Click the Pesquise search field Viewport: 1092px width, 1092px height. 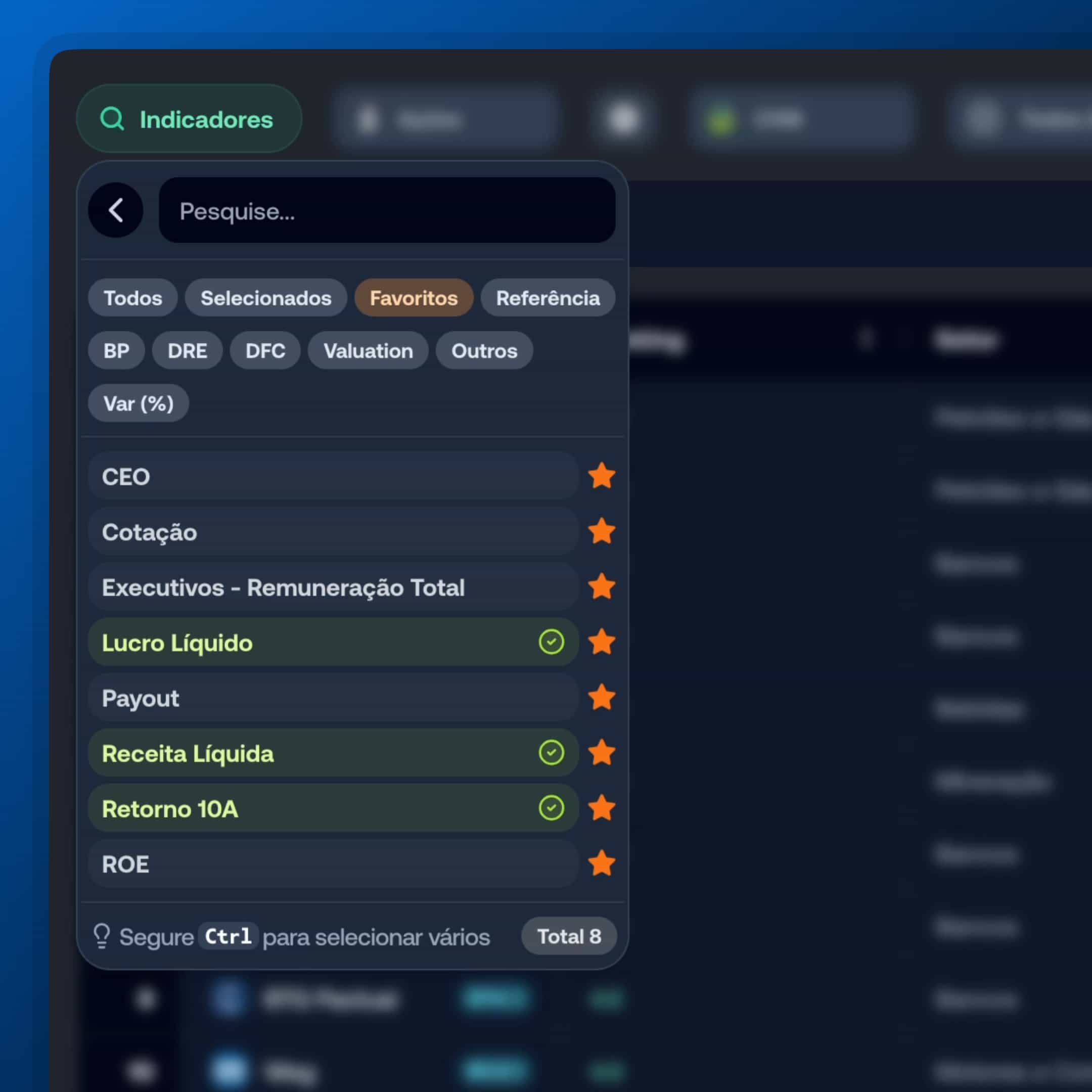tap(387, 210)
